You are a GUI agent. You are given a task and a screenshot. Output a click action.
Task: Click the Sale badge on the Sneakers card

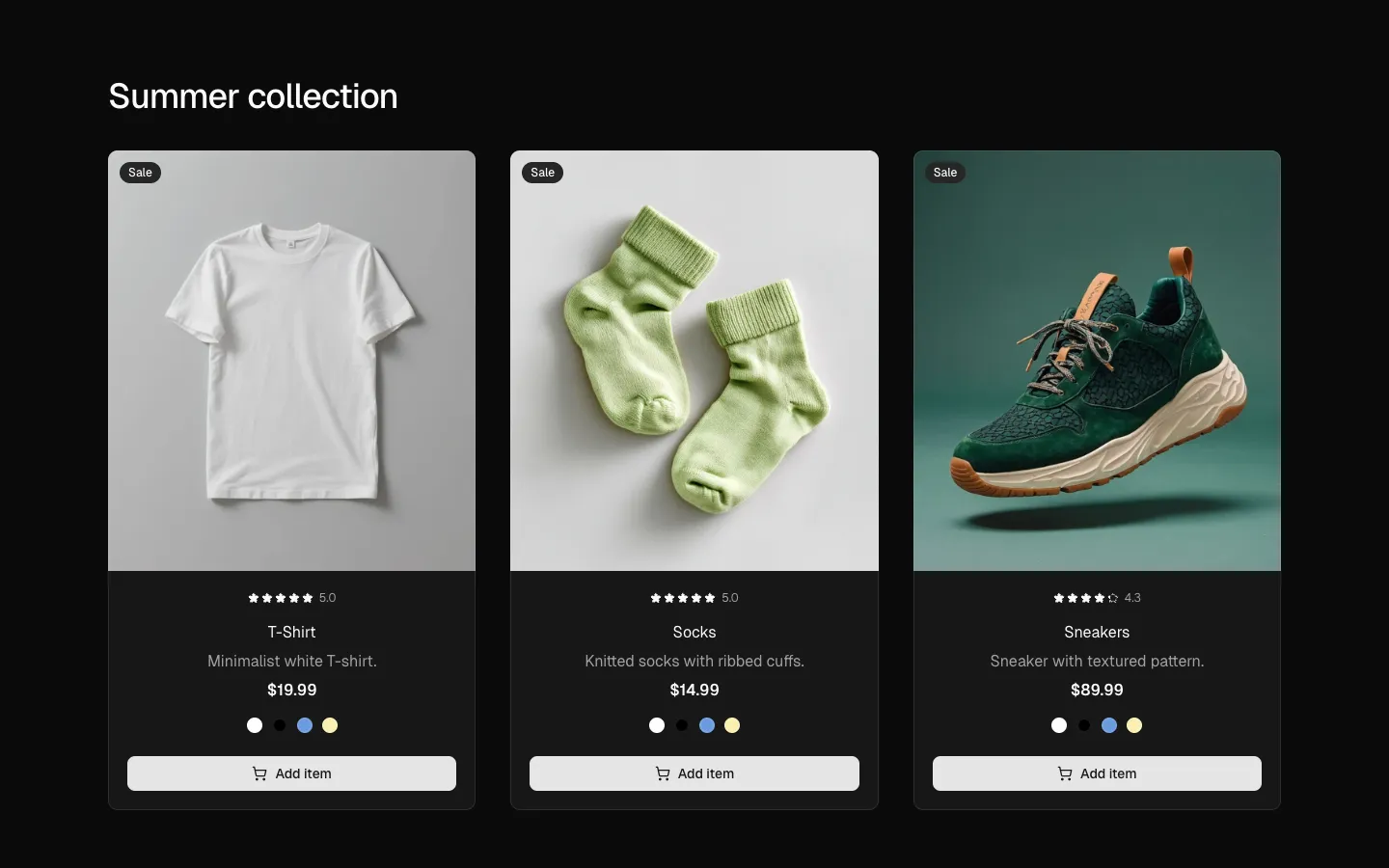[x=944, y=173]
